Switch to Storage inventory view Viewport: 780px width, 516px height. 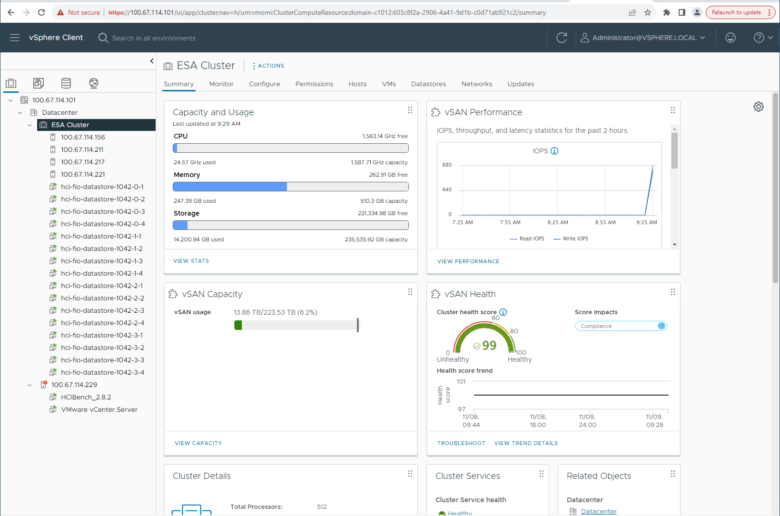click(66, 83)
